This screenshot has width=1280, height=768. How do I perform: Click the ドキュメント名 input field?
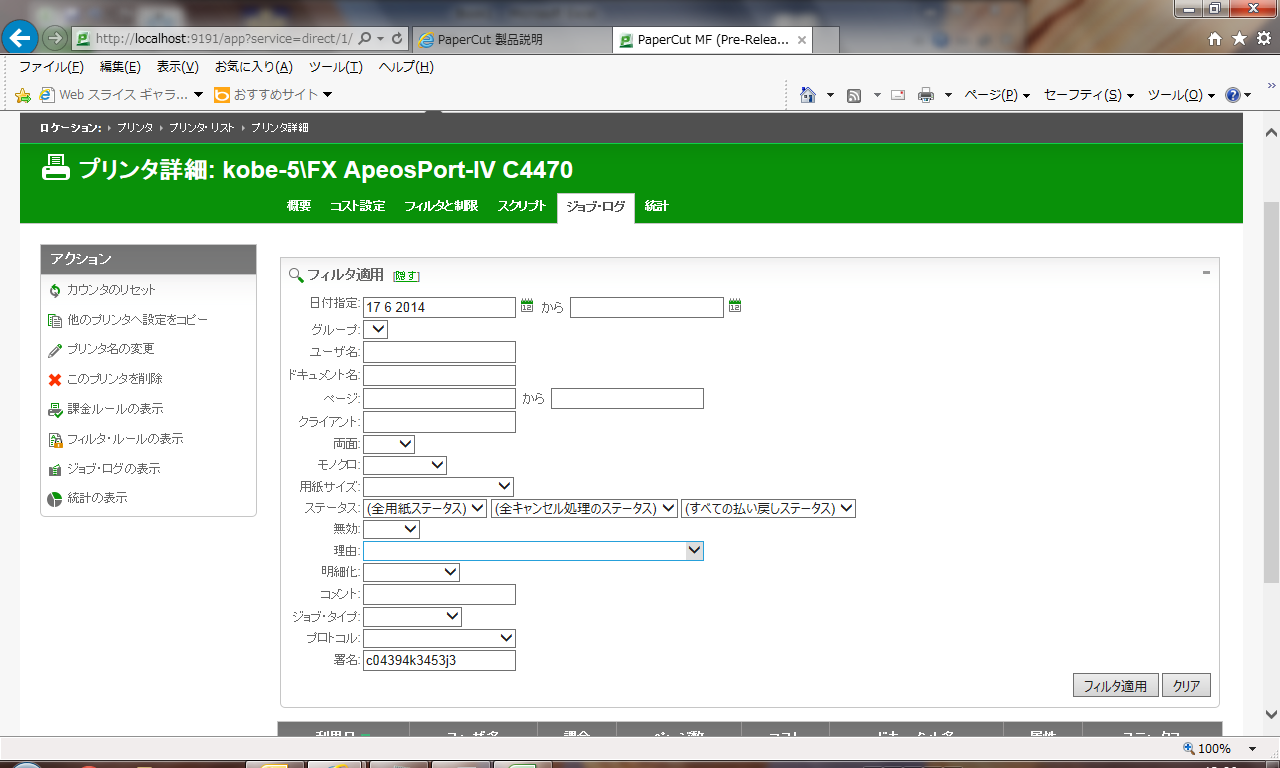(x=439, y=375)
